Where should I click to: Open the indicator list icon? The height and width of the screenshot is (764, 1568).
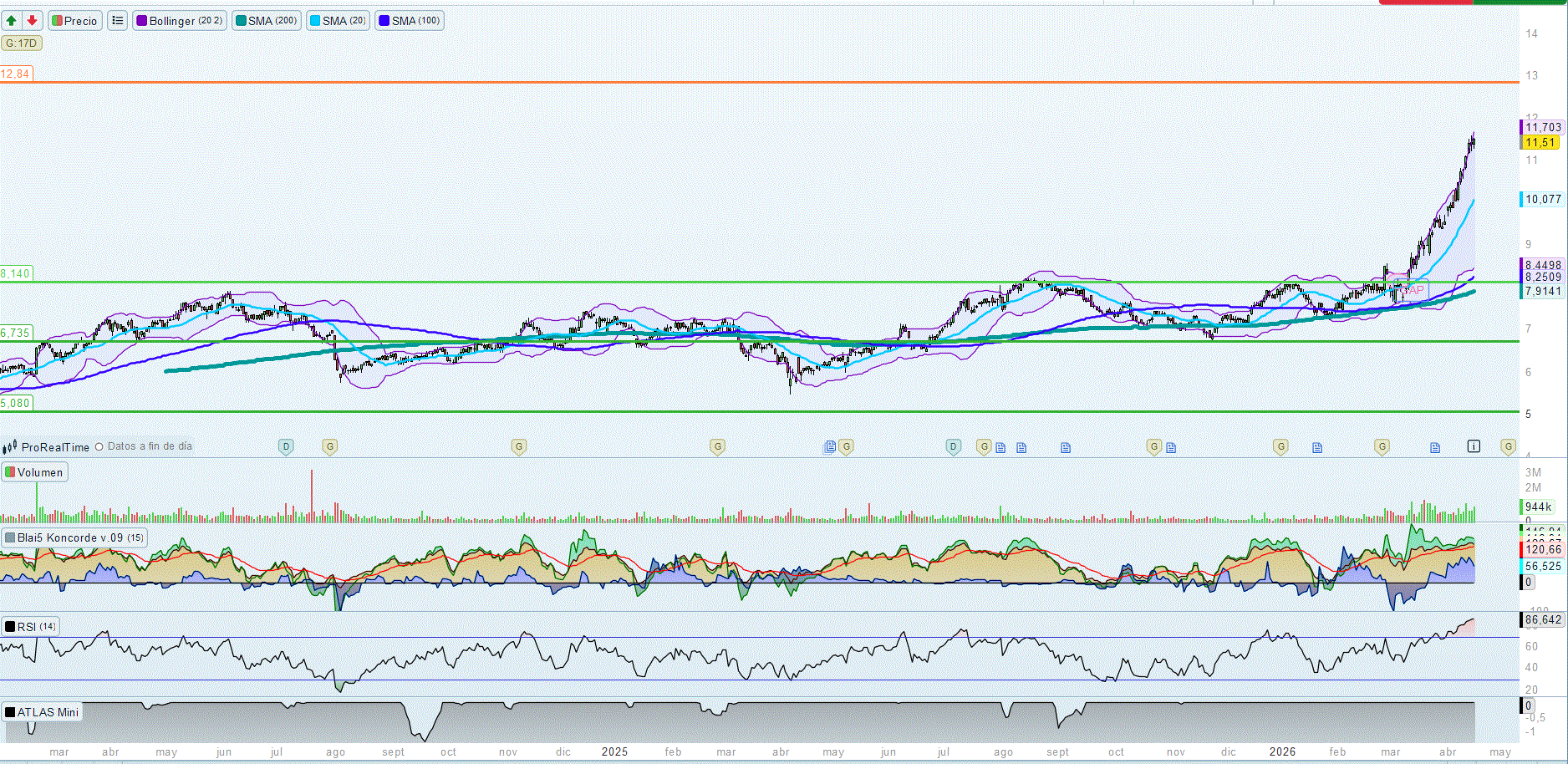tap(118, 21)
